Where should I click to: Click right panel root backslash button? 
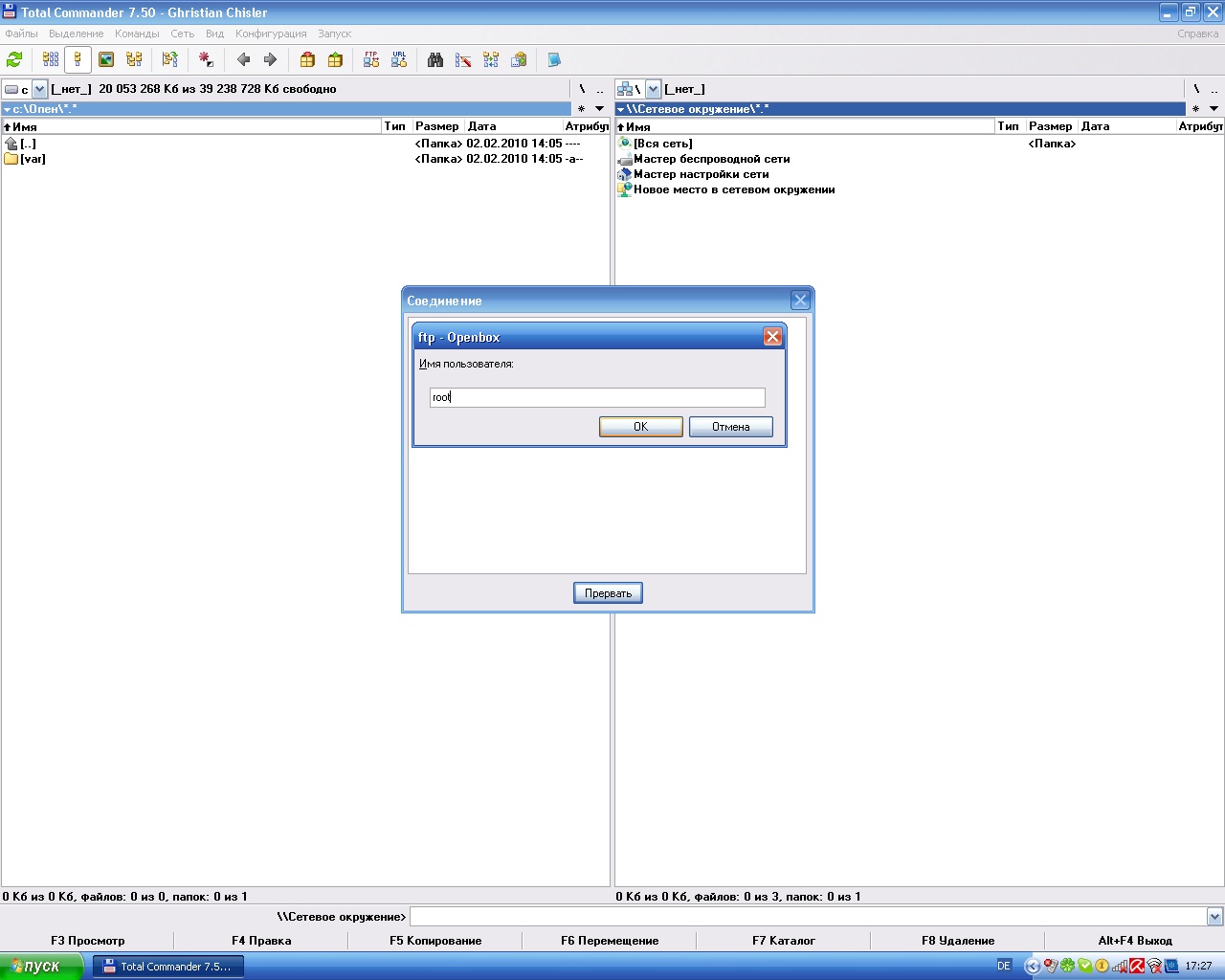coord(1196,89)
